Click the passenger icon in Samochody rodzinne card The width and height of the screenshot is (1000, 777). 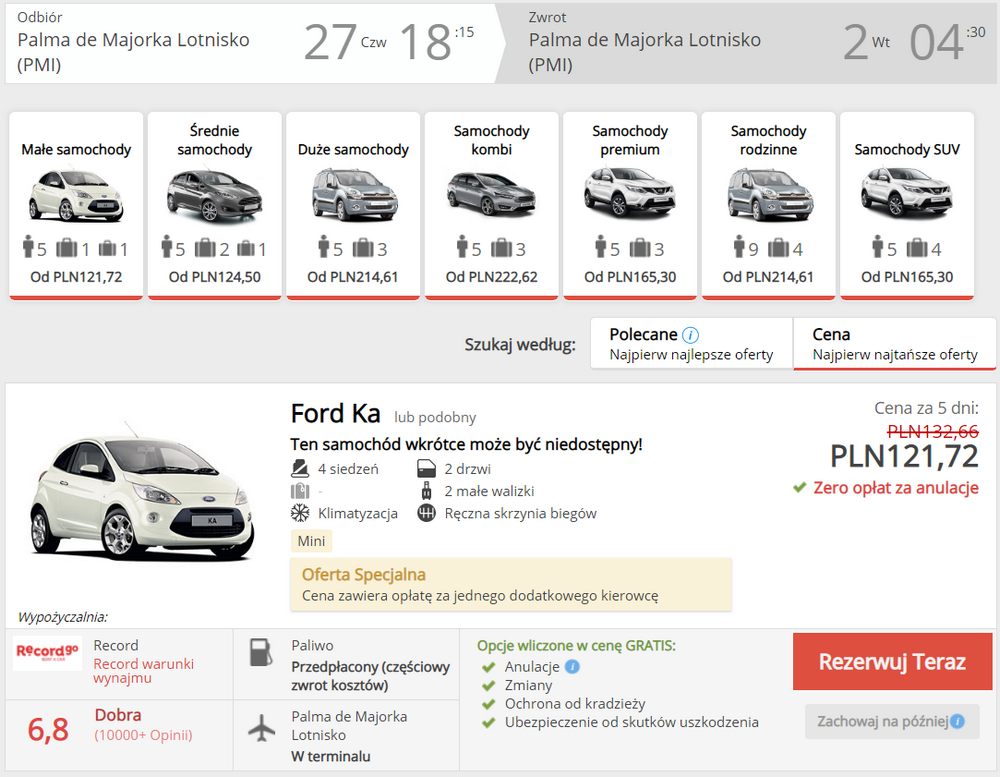pos(739,246)
